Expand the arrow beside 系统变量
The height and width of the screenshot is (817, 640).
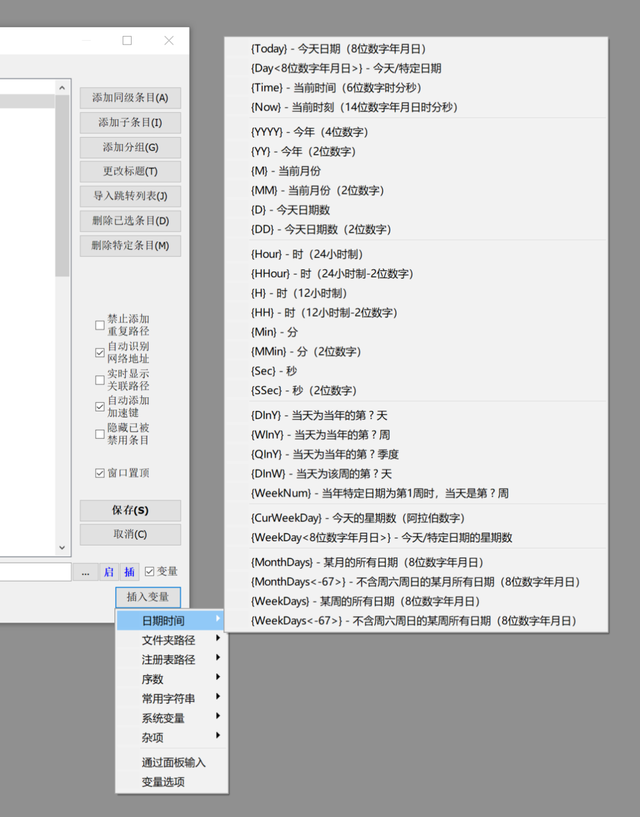218,716
